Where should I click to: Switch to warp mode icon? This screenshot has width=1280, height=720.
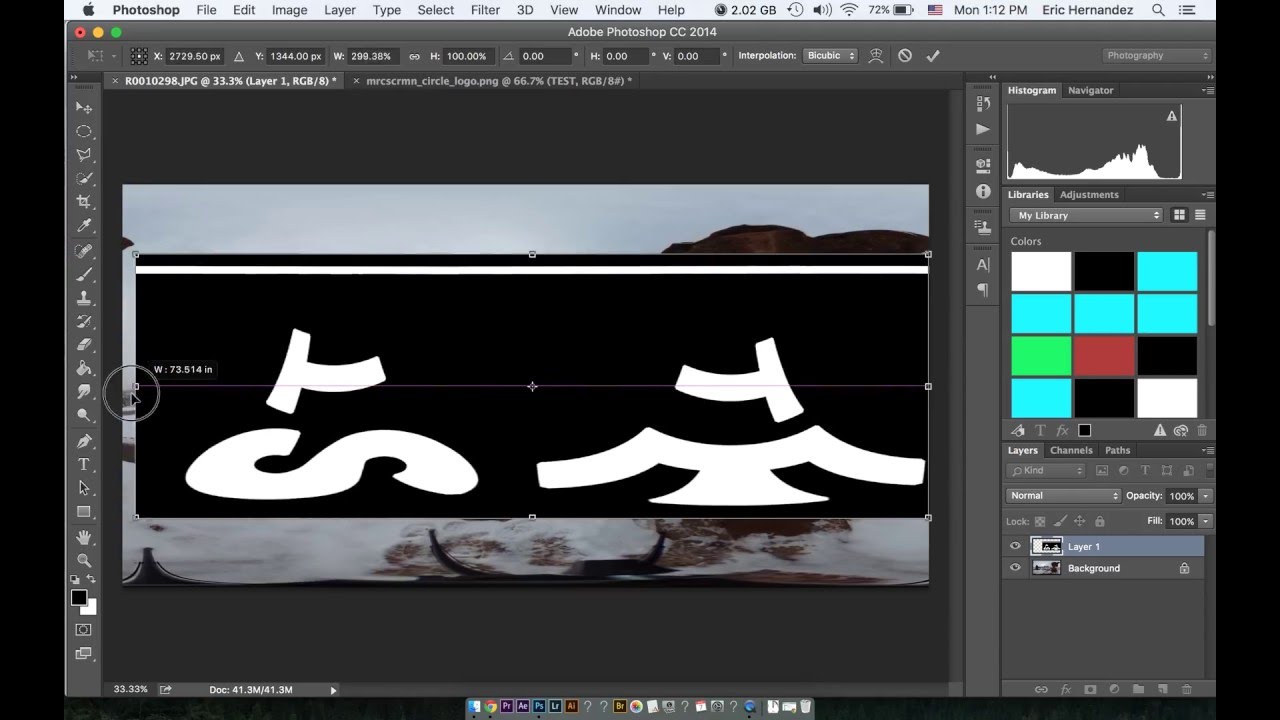click(x=877, y=56)
